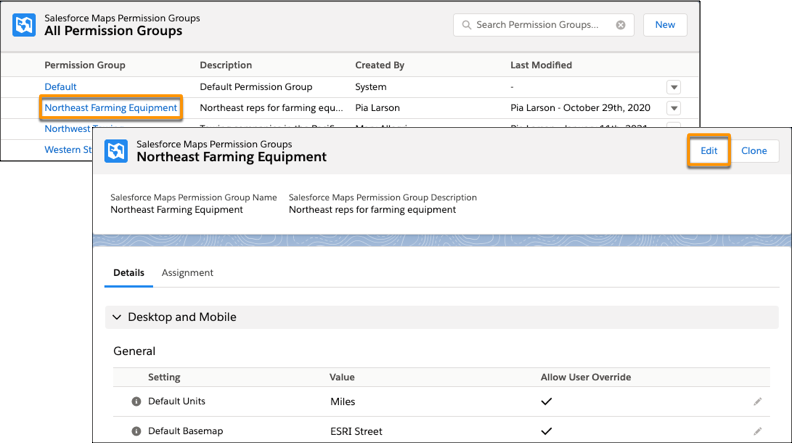The width and height of the screenshot is (792, 443).
Task: Click the info icon next to Default Units
Action: pyautogui.click(x=136, y=402)
